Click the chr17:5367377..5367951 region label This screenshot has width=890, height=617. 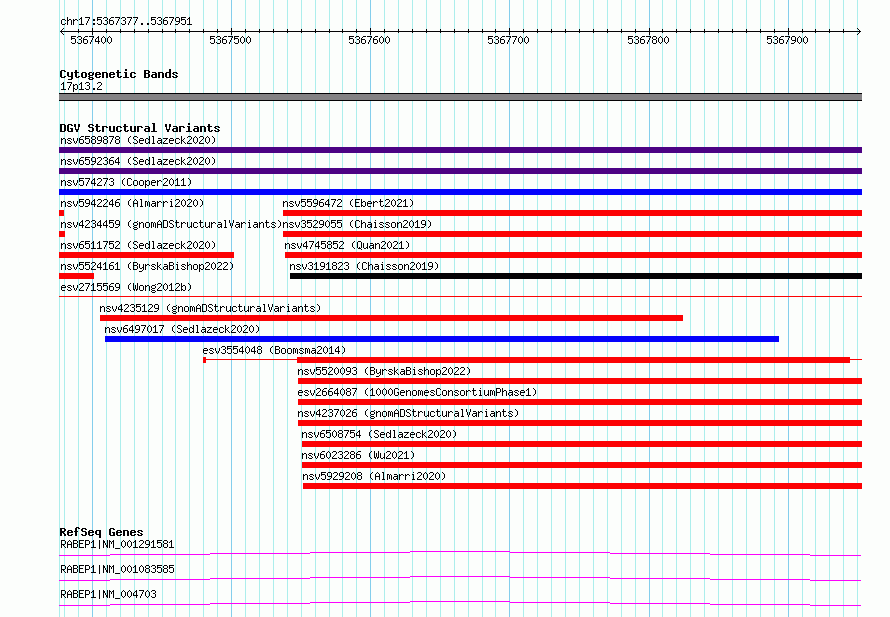coord(126,22)
